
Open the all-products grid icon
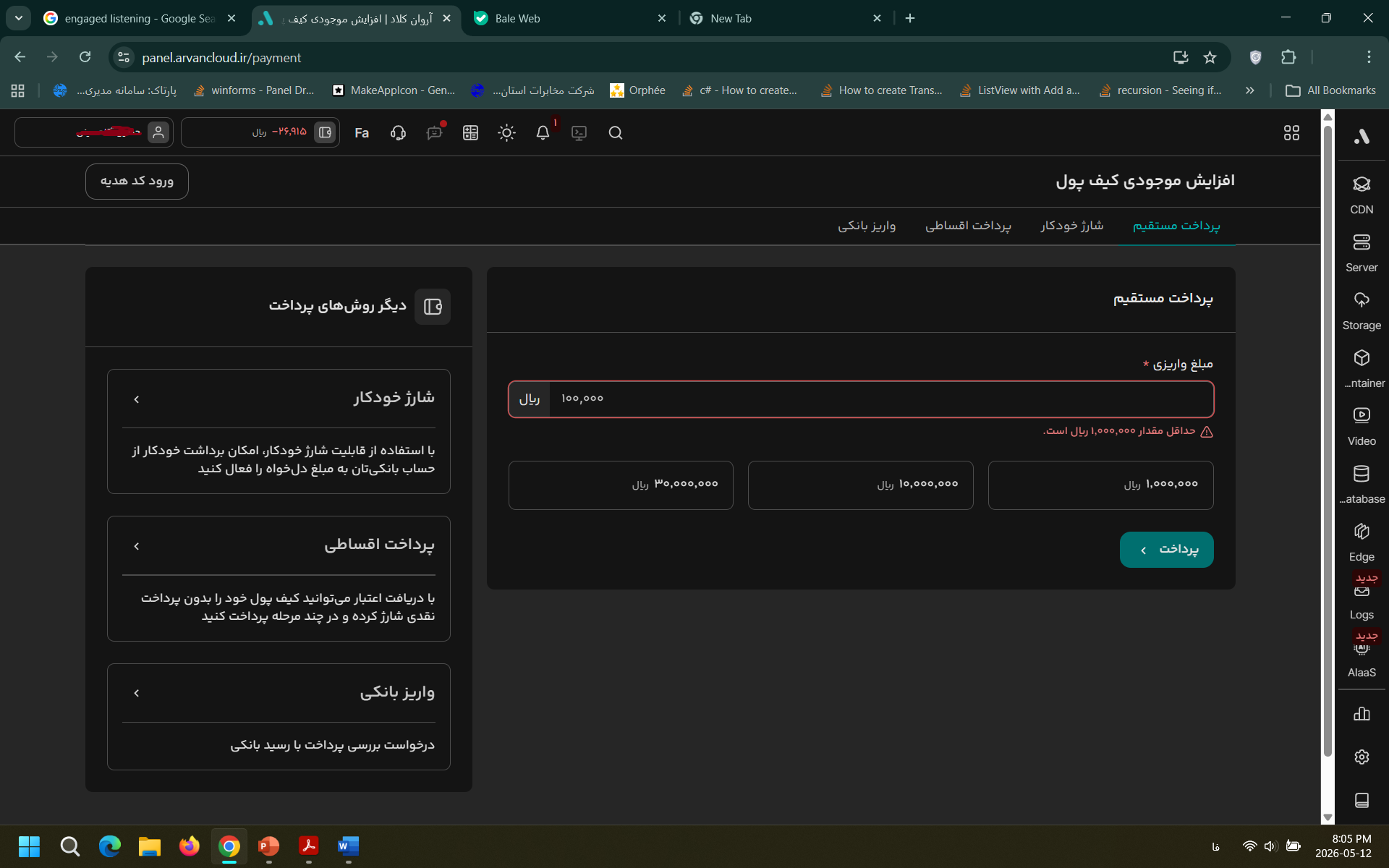[1291, 132]
